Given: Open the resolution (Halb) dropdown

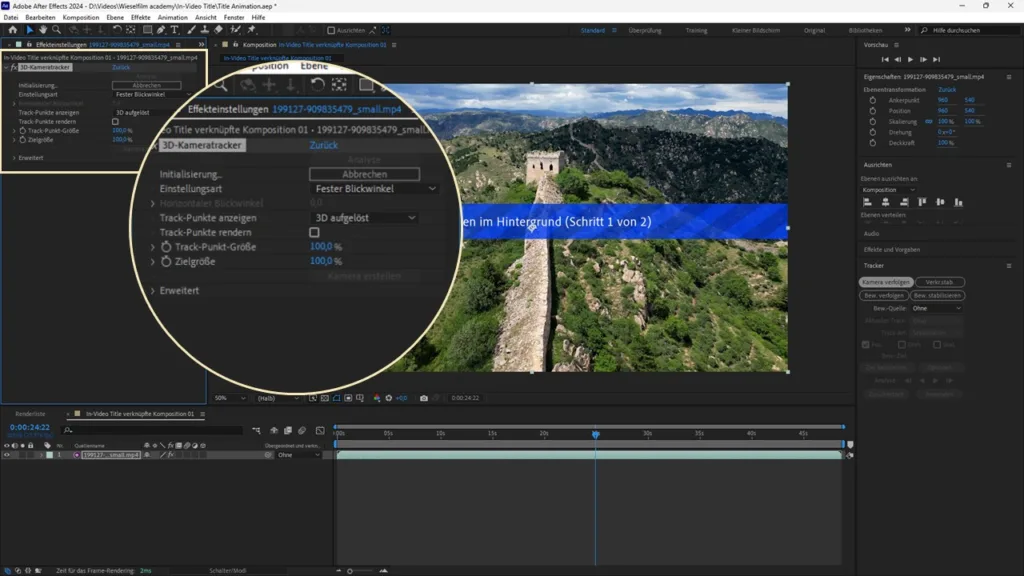Looking at the screenshot, I should pos(278,398).
